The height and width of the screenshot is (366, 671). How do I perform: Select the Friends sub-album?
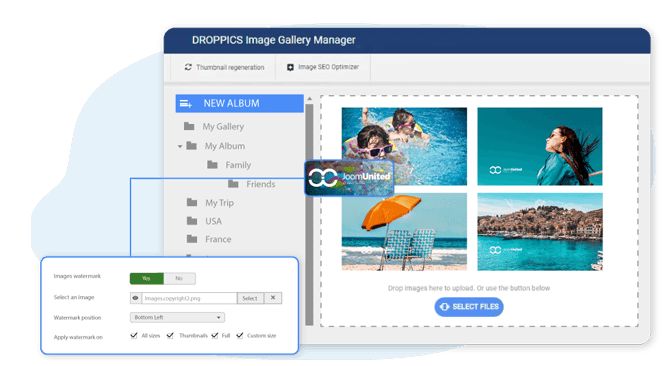click(x=261, y=184)
